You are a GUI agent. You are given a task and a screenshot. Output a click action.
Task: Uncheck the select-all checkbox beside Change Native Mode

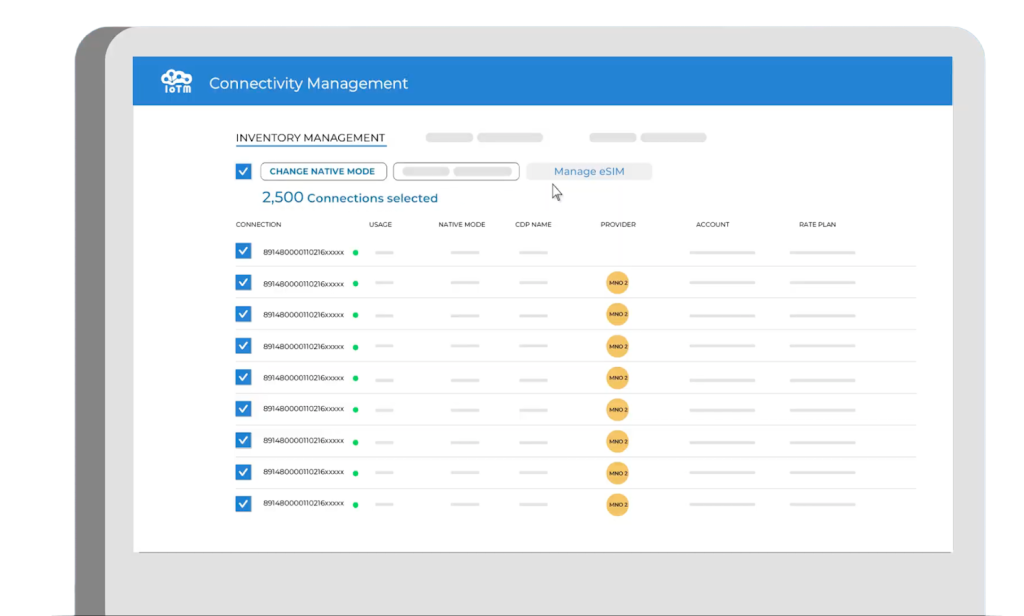pos(243,171)
